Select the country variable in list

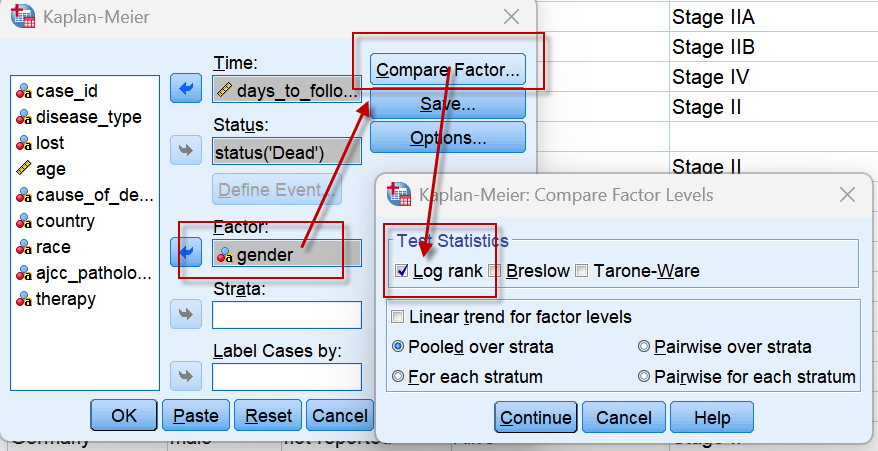[65, 221]
